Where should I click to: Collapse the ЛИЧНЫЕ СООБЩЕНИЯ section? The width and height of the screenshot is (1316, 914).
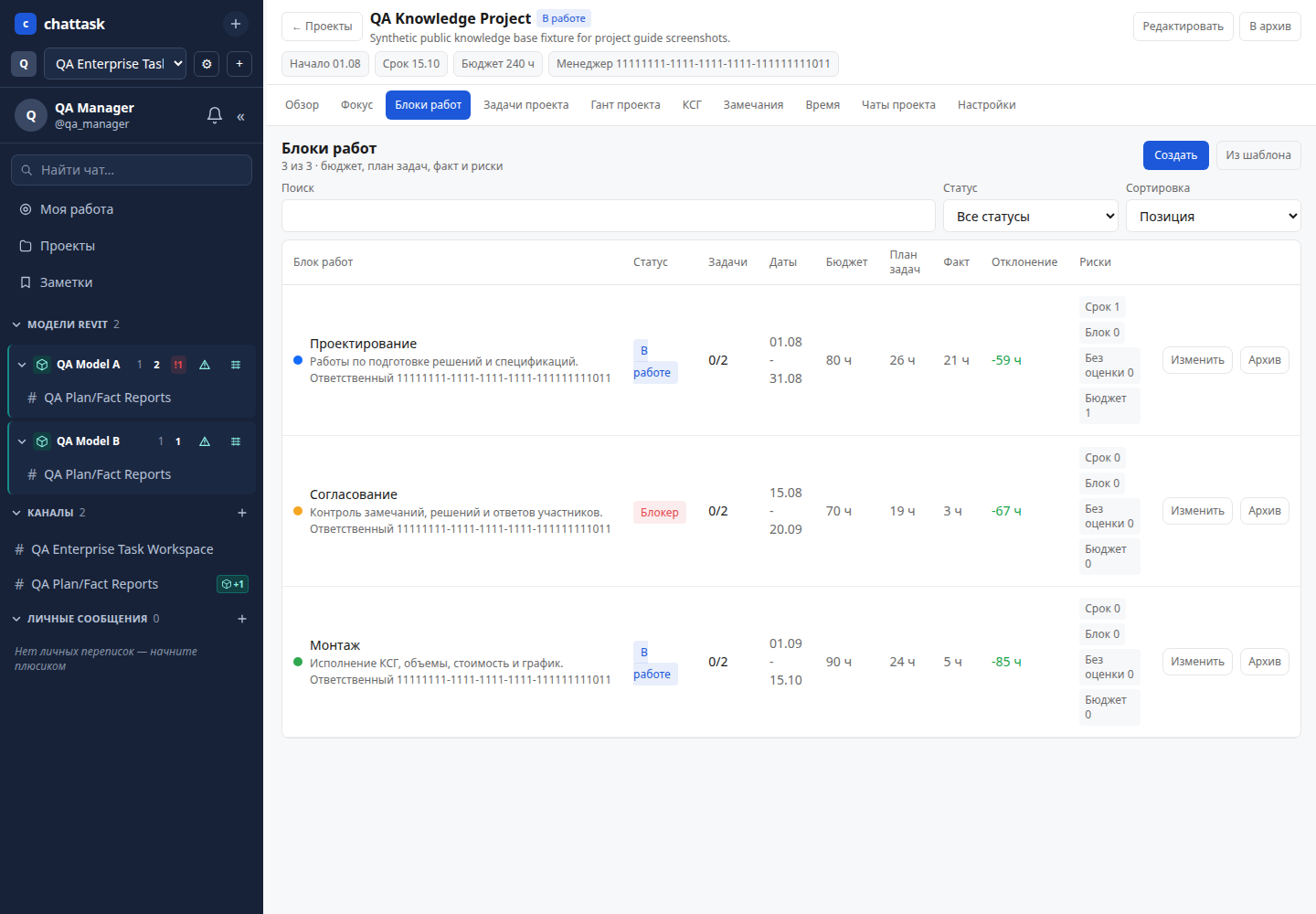[x=16, y=619]
